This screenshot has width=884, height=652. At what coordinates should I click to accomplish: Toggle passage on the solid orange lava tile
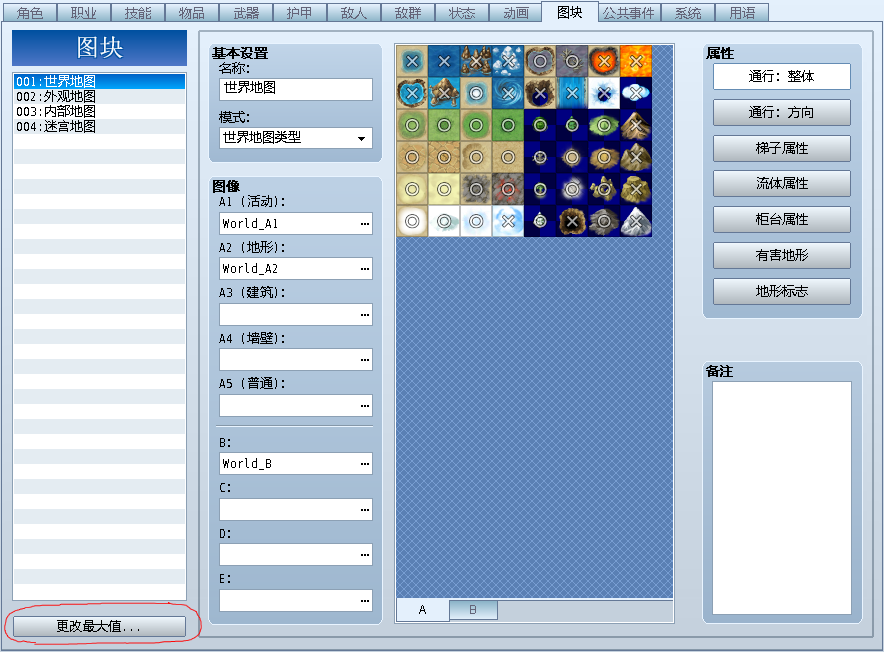point(636,61)
